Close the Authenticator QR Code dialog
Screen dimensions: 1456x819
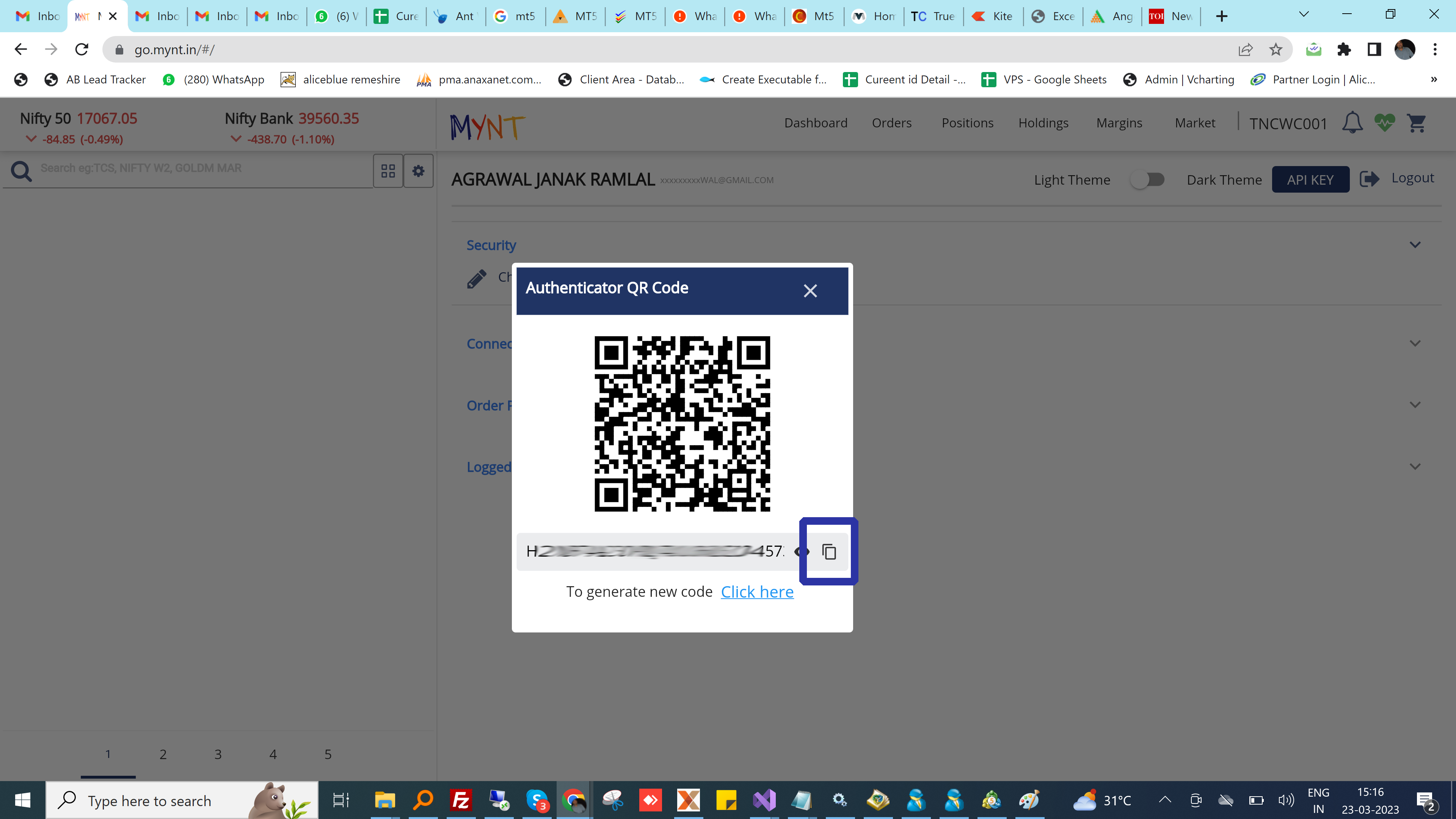(810, 290)
